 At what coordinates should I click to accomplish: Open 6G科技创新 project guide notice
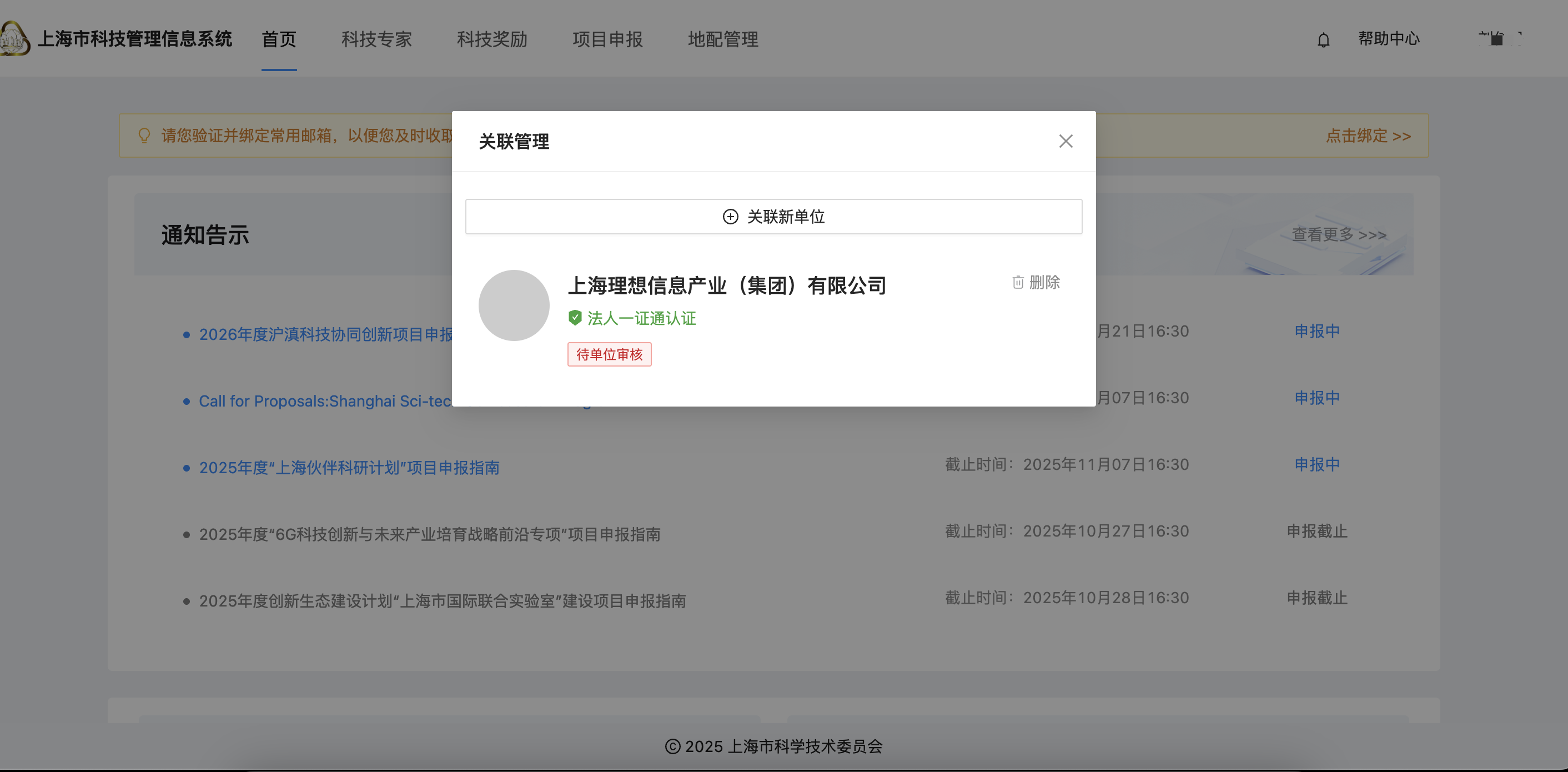(x=429, y=534)
